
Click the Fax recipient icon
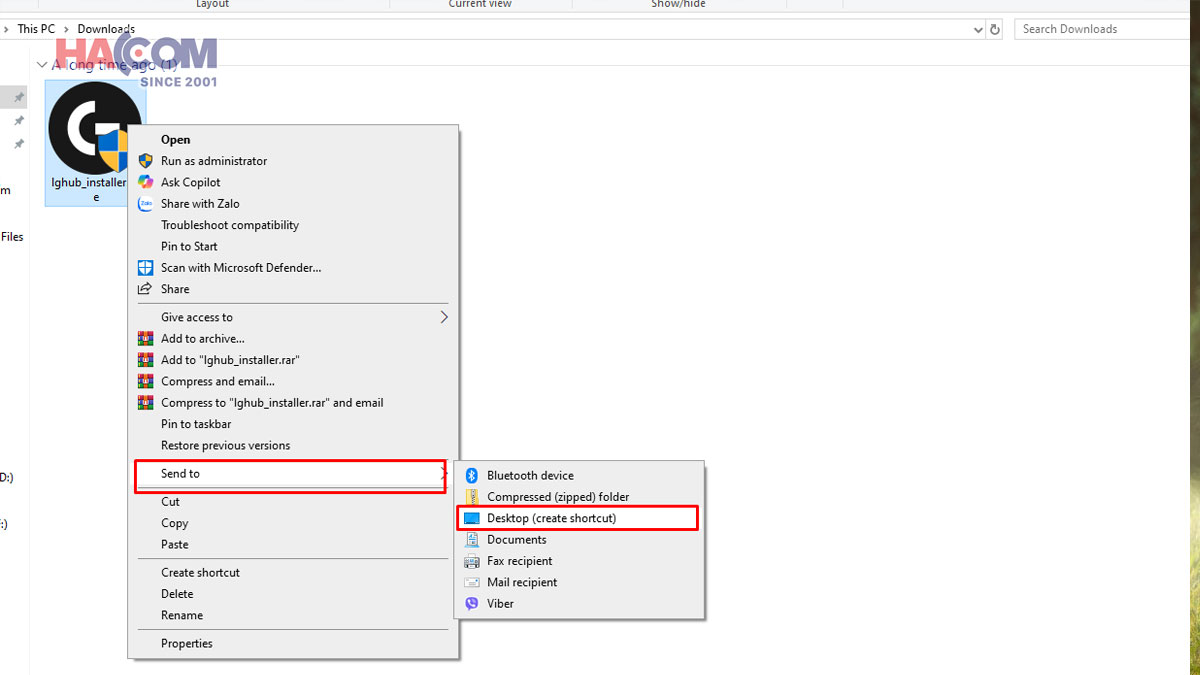470,560
